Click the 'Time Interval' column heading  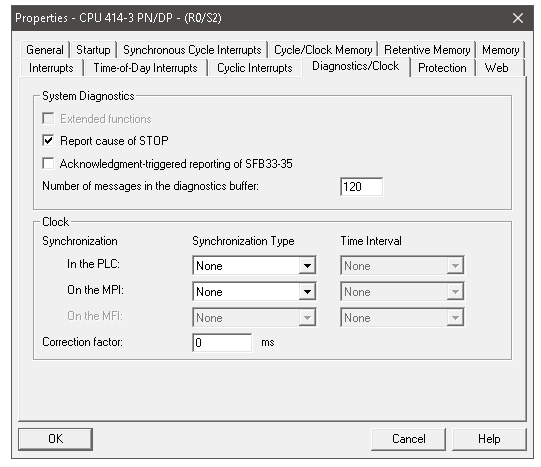[371, 241]
